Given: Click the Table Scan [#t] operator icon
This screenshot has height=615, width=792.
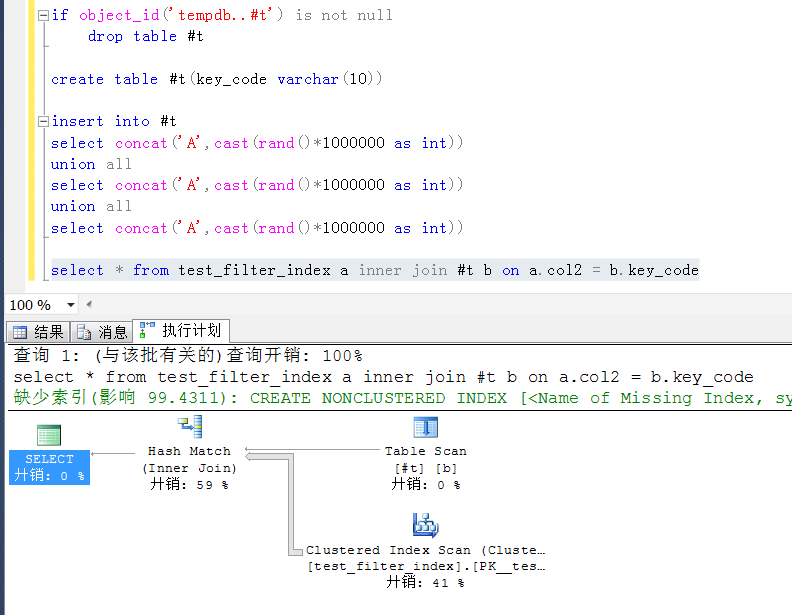Looking at the screenshot, I should 426,428.
